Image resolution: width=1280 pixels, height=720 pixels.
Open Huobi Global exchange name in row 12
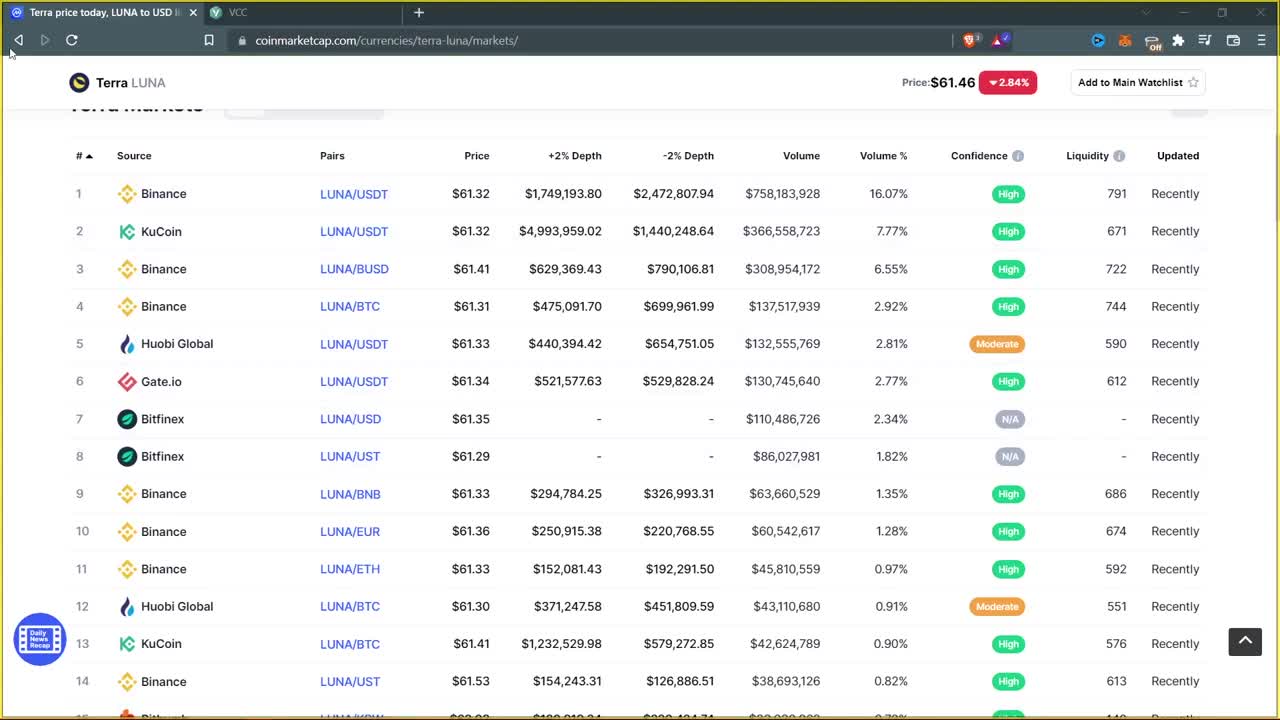(177, 607)
